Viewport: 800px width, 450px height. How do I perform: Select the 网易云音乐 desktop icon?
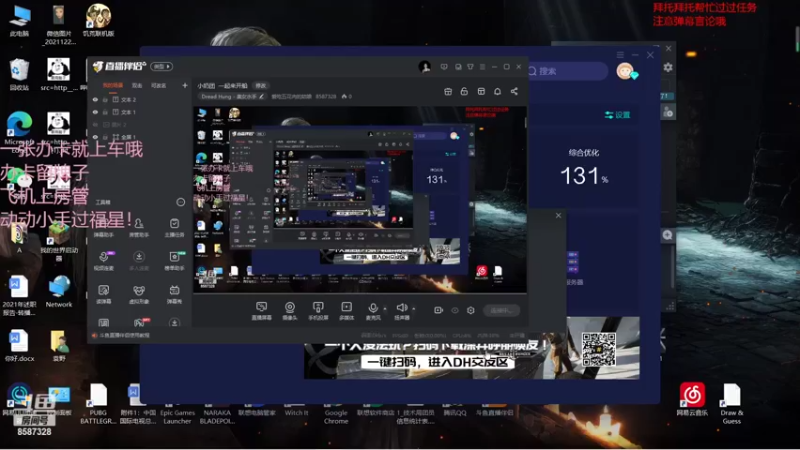tap(692, 400)
